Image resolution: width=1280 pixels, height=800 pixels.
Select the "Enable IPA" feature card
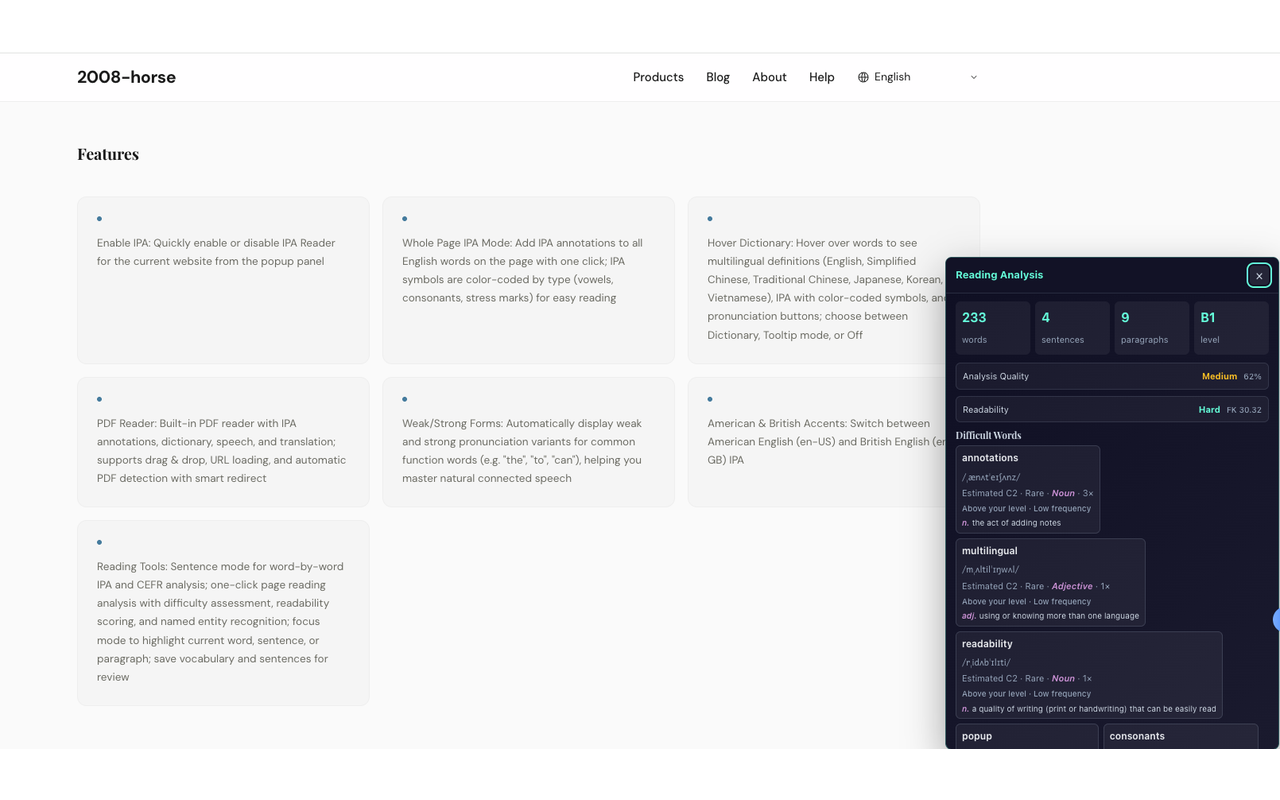point(223,280)
